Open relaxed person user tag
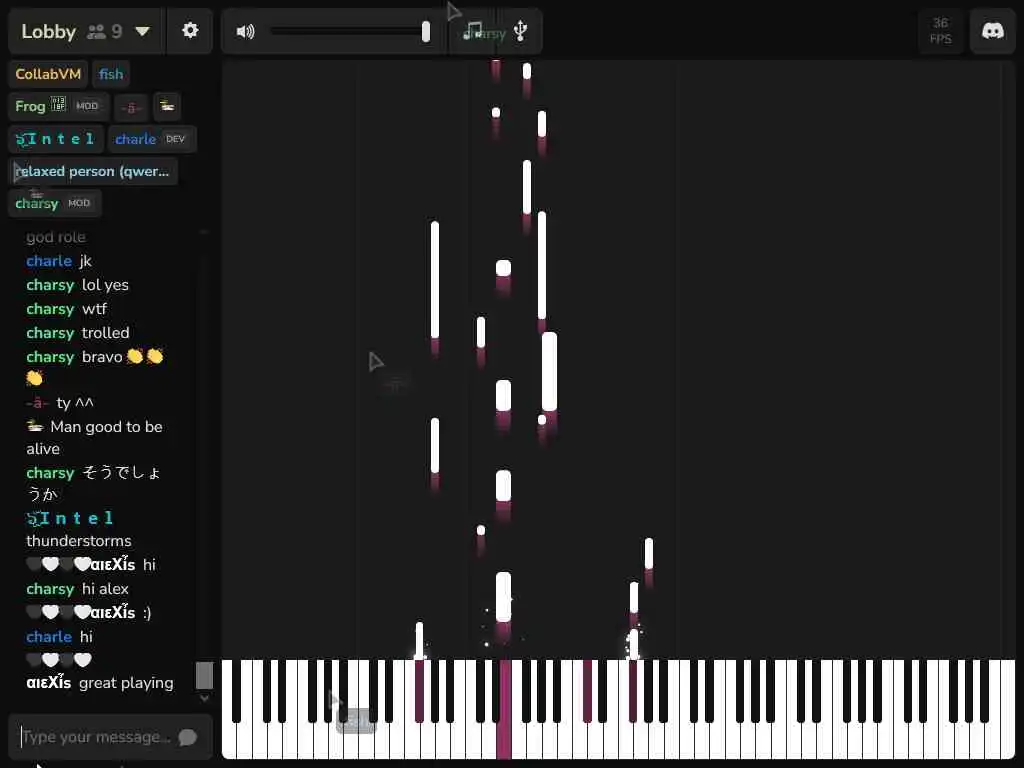1024x768 pixels. (93, 171)
